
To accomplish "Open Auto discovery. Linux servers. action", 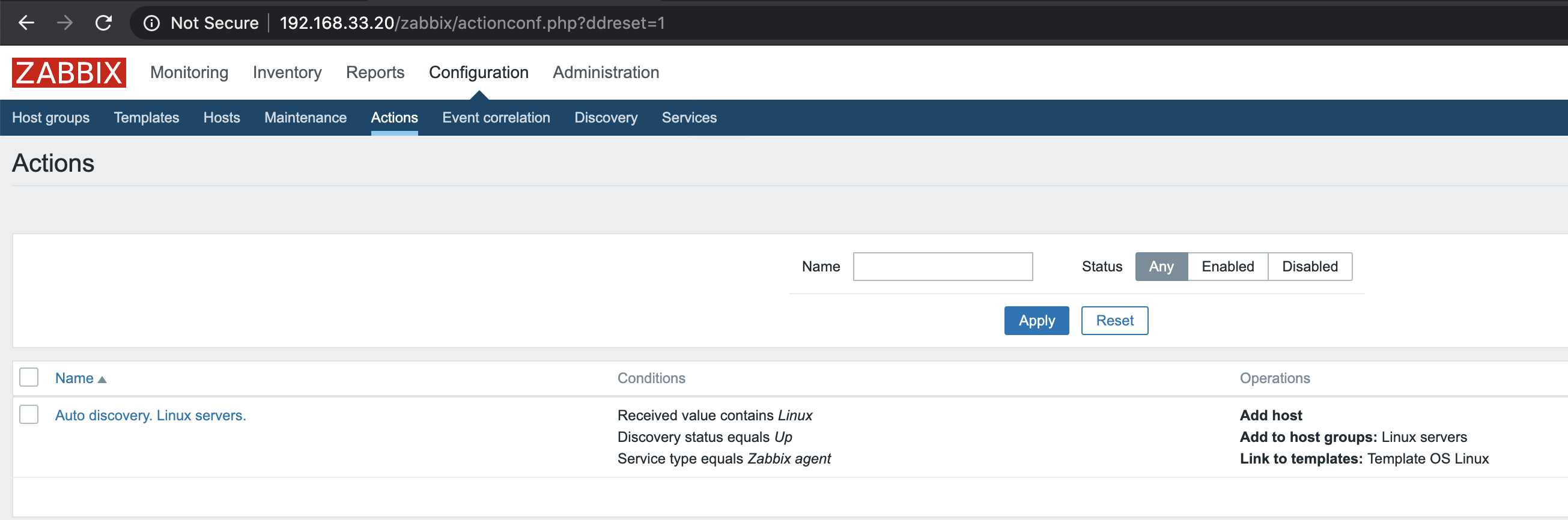I will (150, 416).
